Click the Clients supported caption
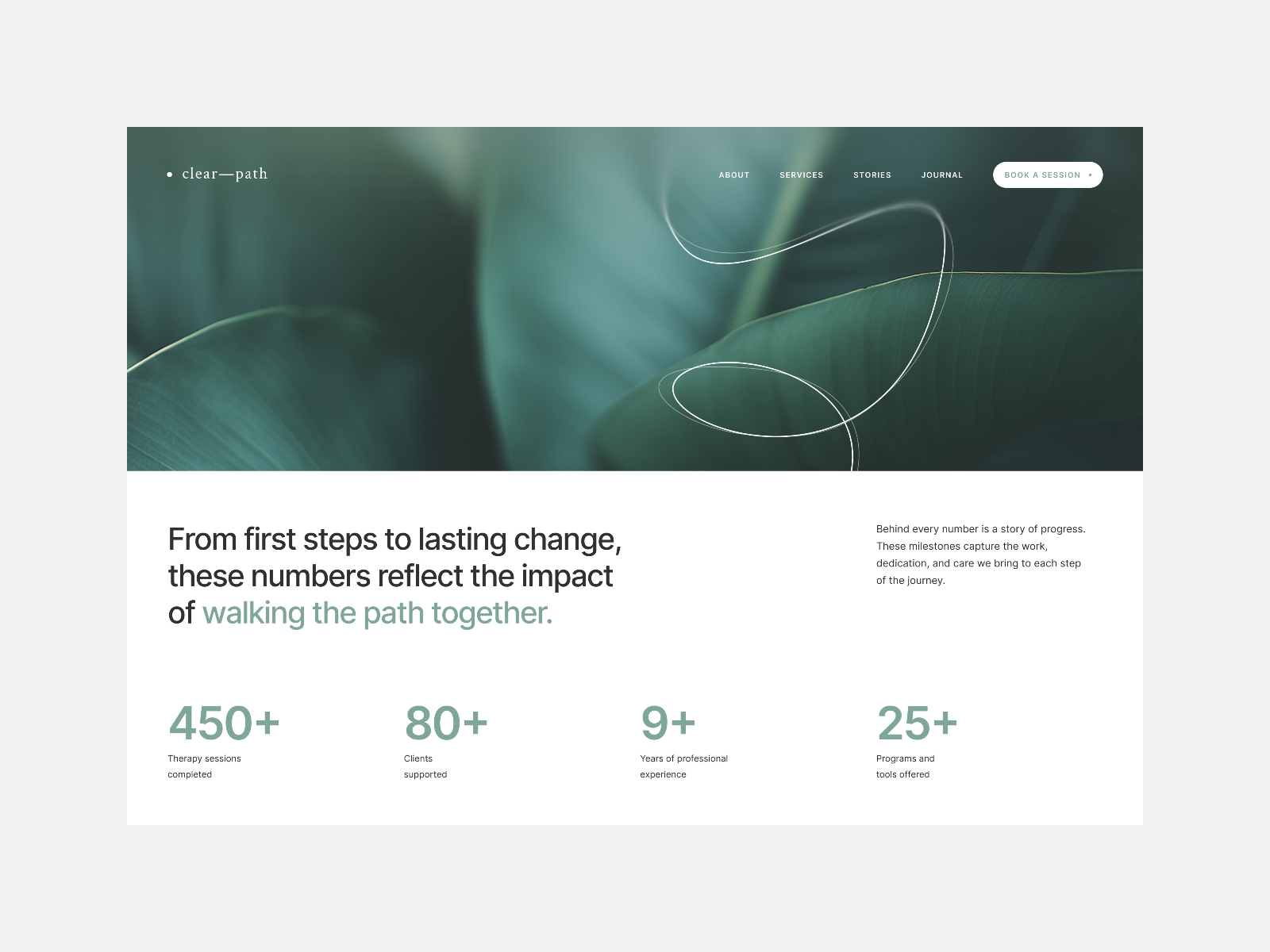Viewport: 1270px width, 952px height. (425, 766)
